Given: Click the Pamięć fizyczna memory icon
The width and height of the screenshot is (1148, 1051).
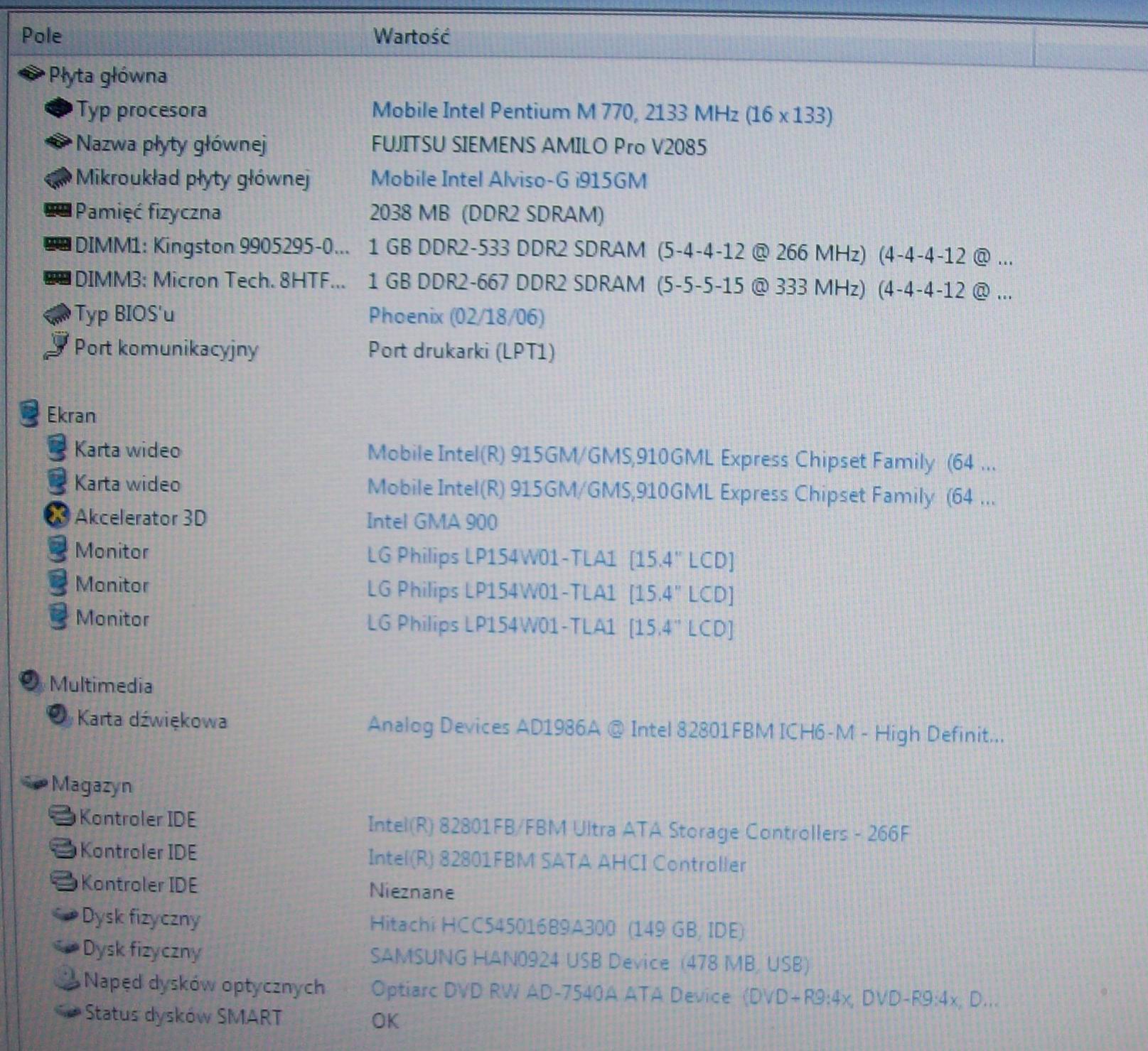Looking at the screenshot, I should click(x=57, y=210).
